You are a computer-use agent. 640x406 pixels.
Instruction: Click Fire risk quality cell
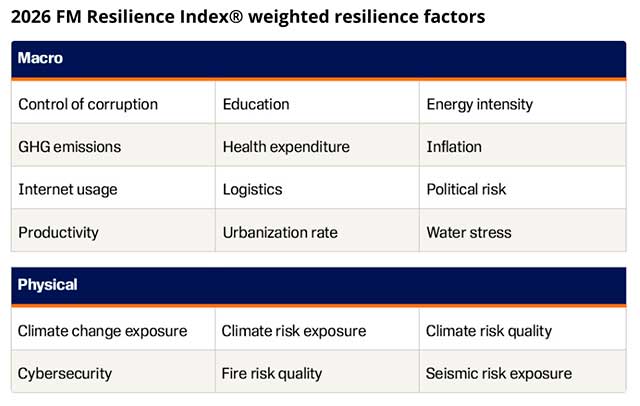272,373
